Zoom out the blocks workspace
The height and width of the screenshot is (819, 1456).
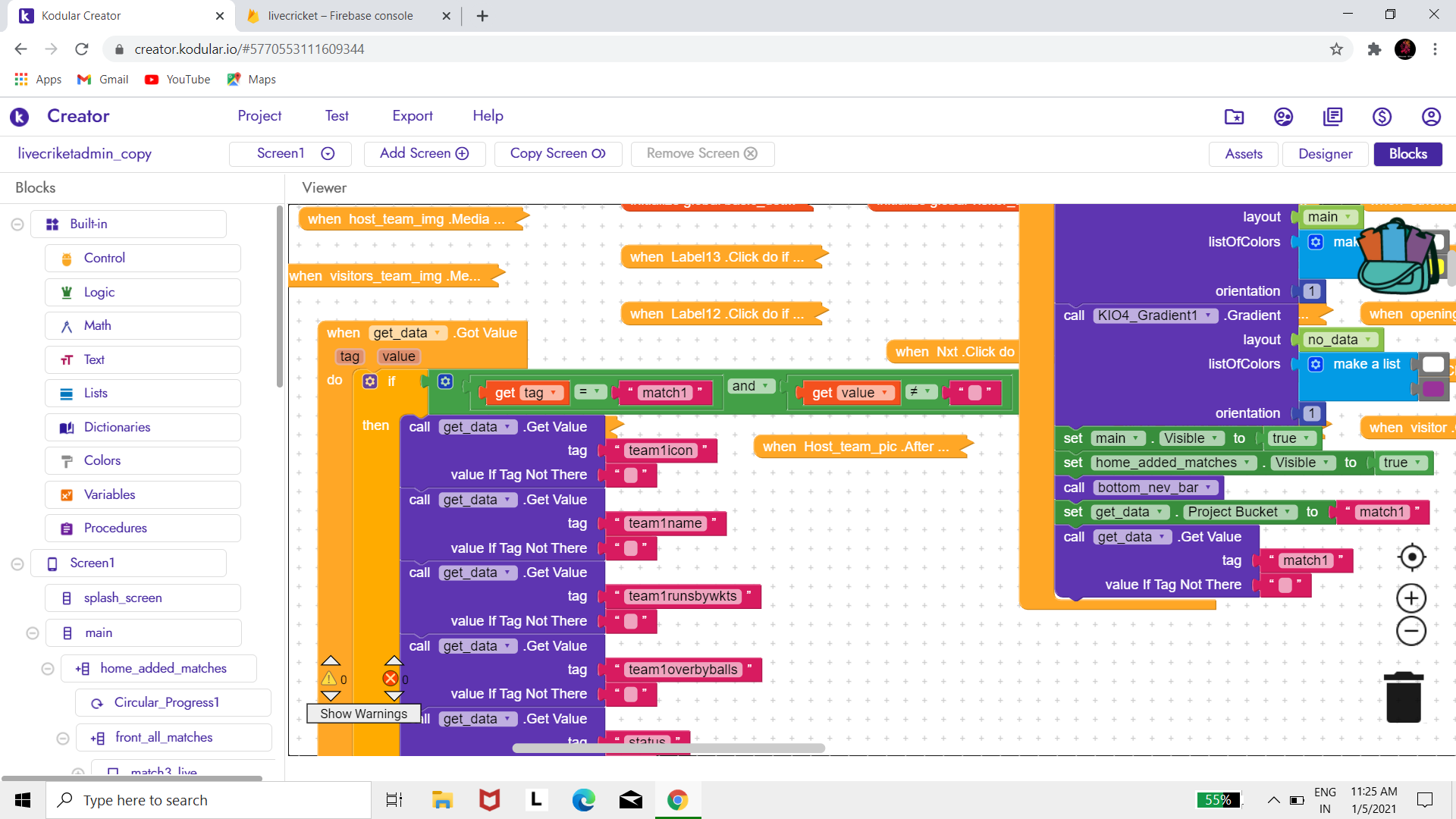click(x=1411, y=631)
